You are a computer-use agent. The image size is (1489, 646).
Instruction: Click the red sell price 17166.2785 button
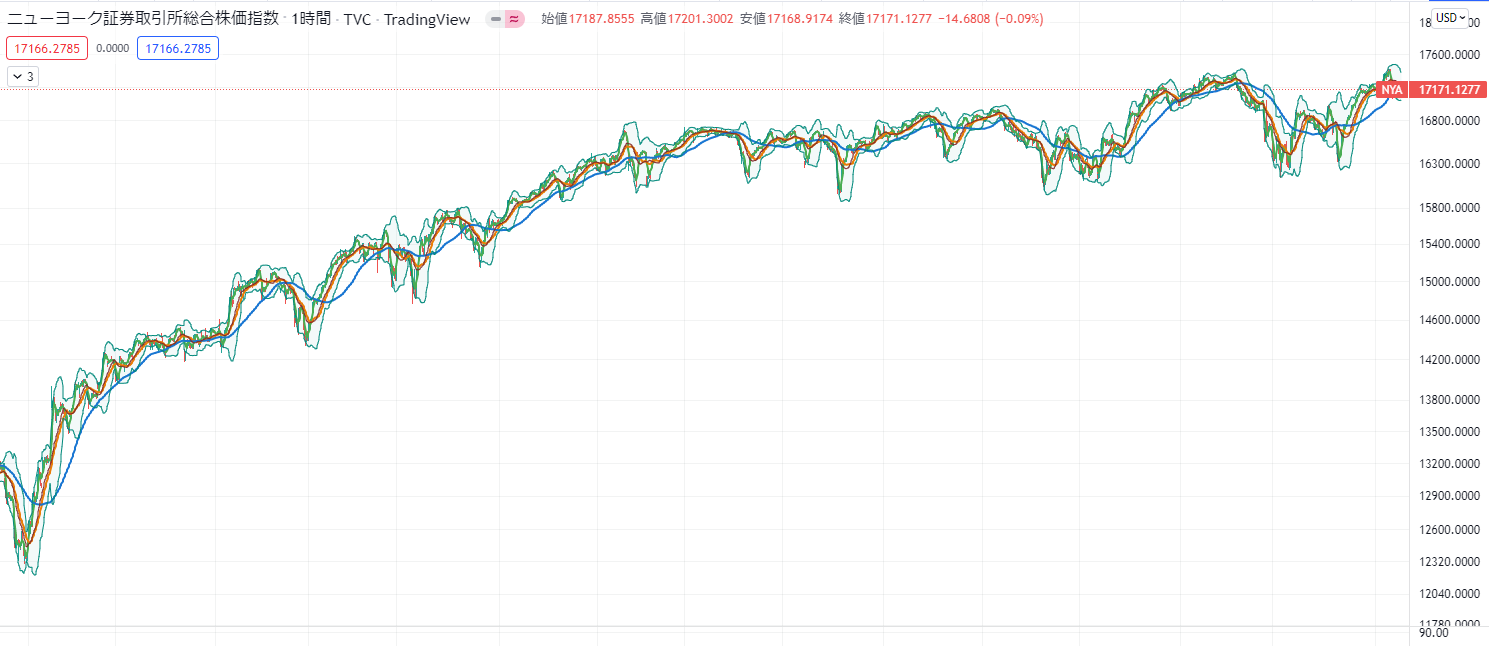coord(47,48)
